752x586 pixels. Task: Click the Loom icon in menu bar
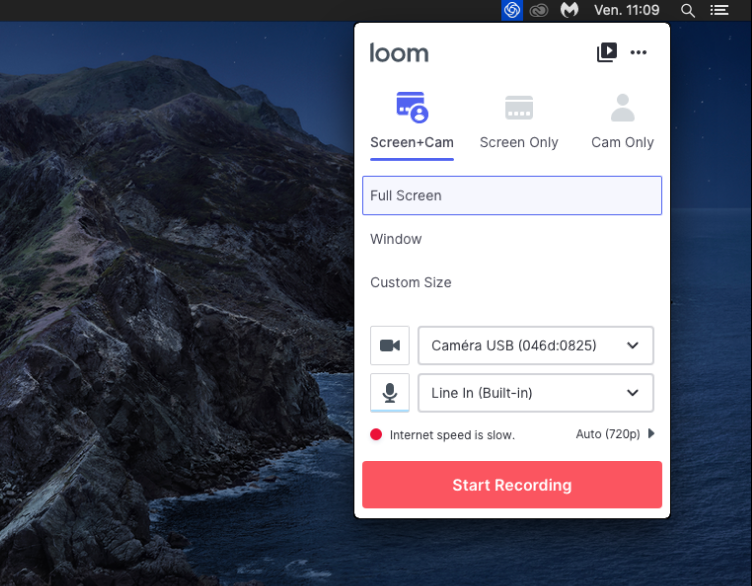[512, 10]
